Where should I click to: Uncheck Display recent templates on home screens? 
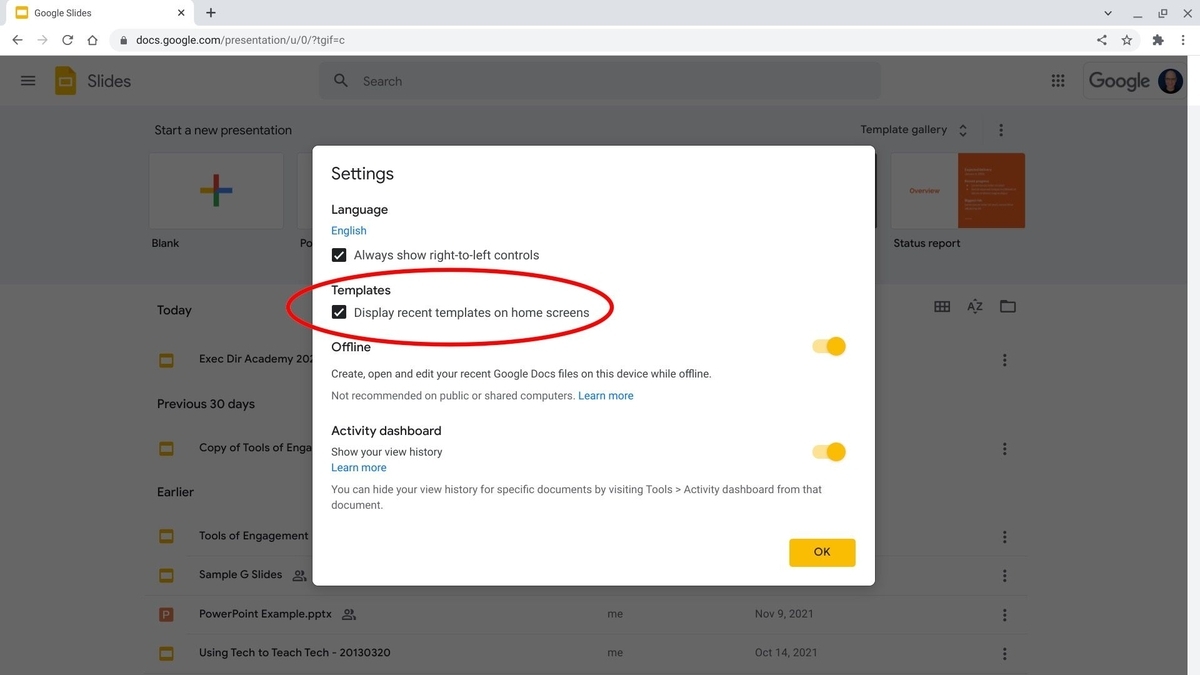pyautogui.click(x=339, y=311)
